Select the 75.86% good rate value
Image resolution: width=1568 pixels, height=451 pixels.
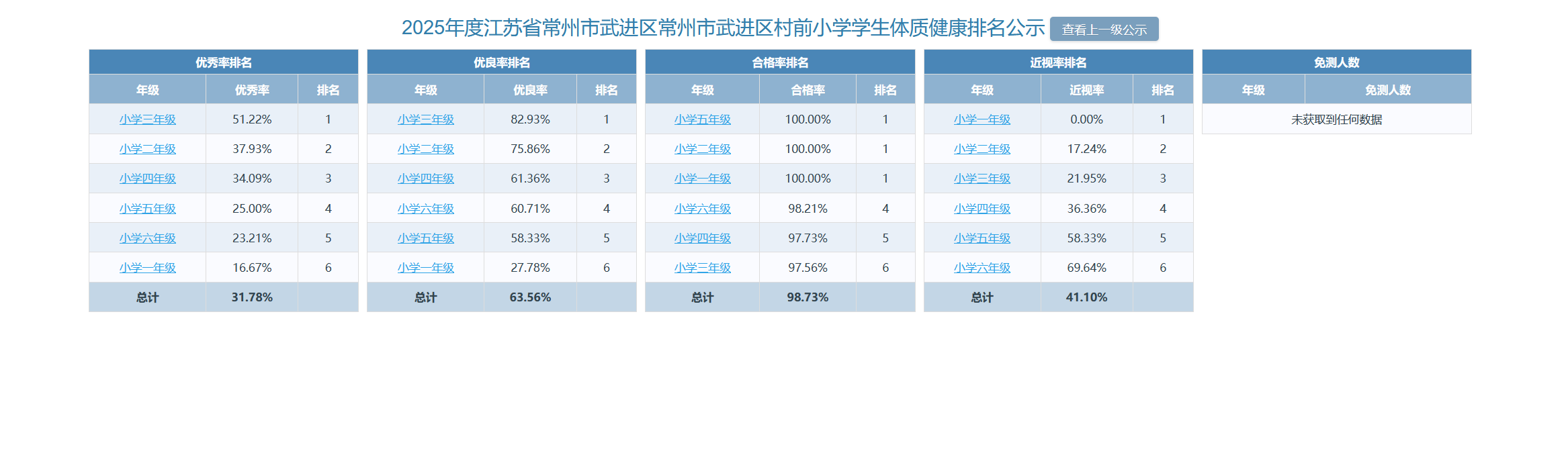tap(530, 149)
